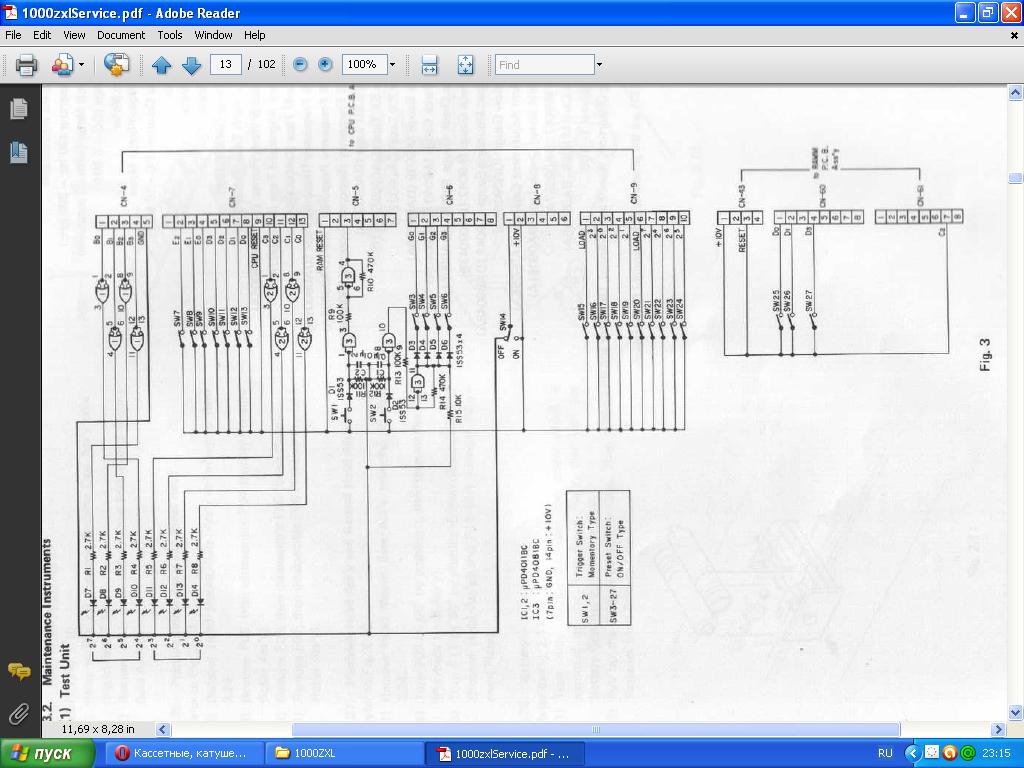Expand the zoom percentage dropdown

392,65
